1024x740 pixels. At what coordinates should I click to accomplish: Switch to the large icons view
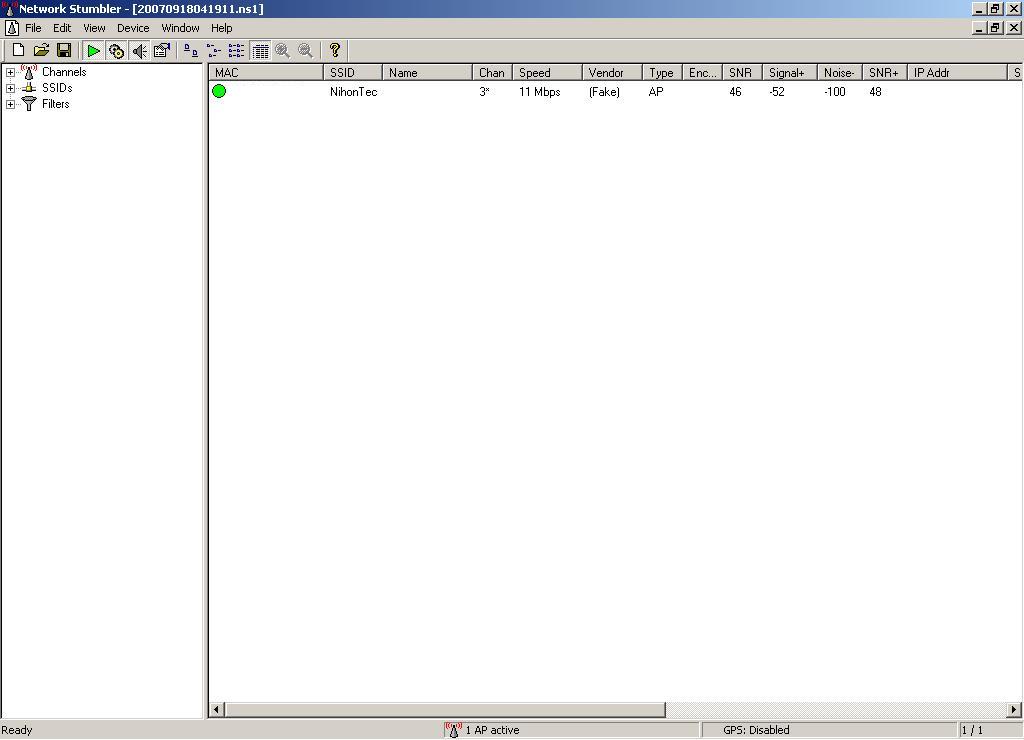[191, 50]
